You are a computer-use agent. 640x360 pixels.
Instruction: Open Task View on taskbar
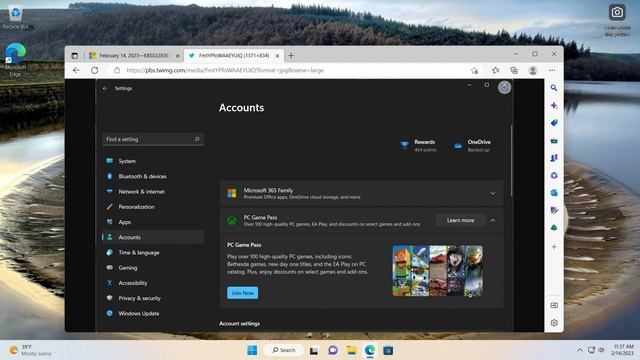pyautogui.click(x=313, y=351)
